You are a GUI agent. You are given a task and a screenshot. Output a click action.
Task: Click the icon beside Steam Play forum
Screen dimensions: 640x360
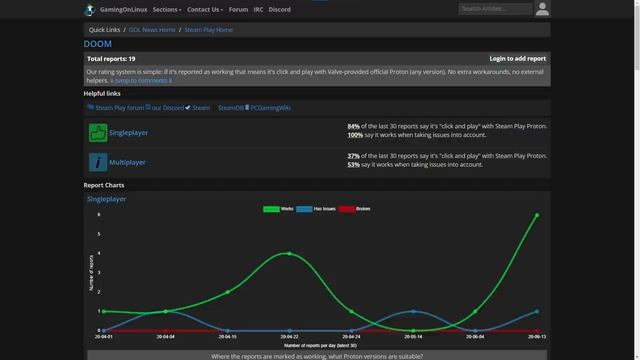91,107
